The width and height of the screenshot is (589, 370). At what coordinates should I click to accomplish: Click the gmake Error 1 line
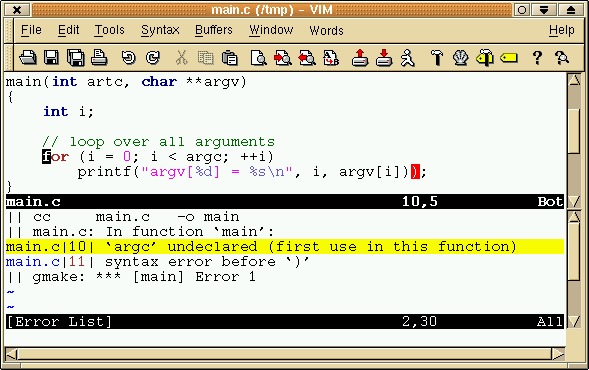point(131,277)
